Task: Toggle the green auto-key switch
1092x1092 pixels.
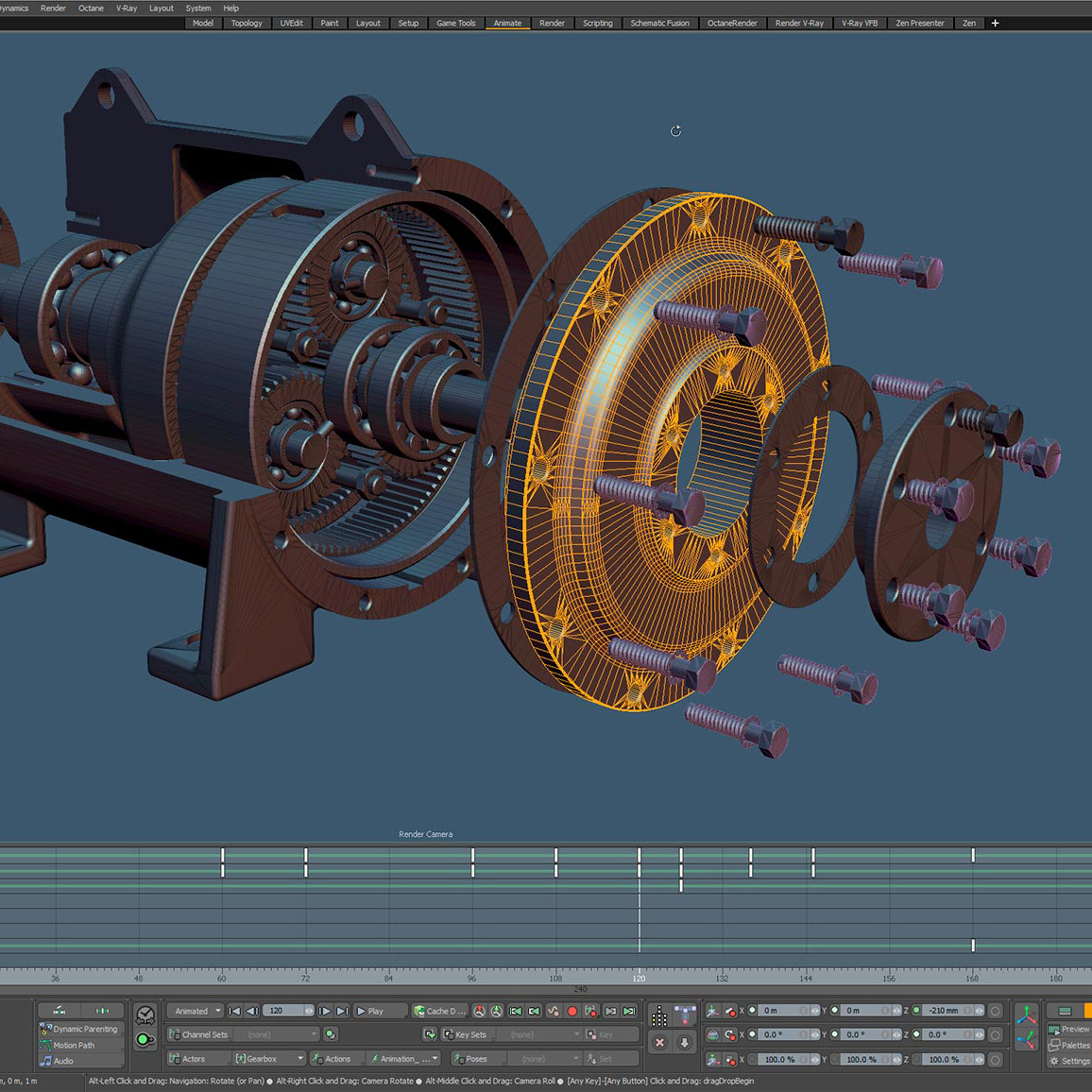Action: 145,1040
